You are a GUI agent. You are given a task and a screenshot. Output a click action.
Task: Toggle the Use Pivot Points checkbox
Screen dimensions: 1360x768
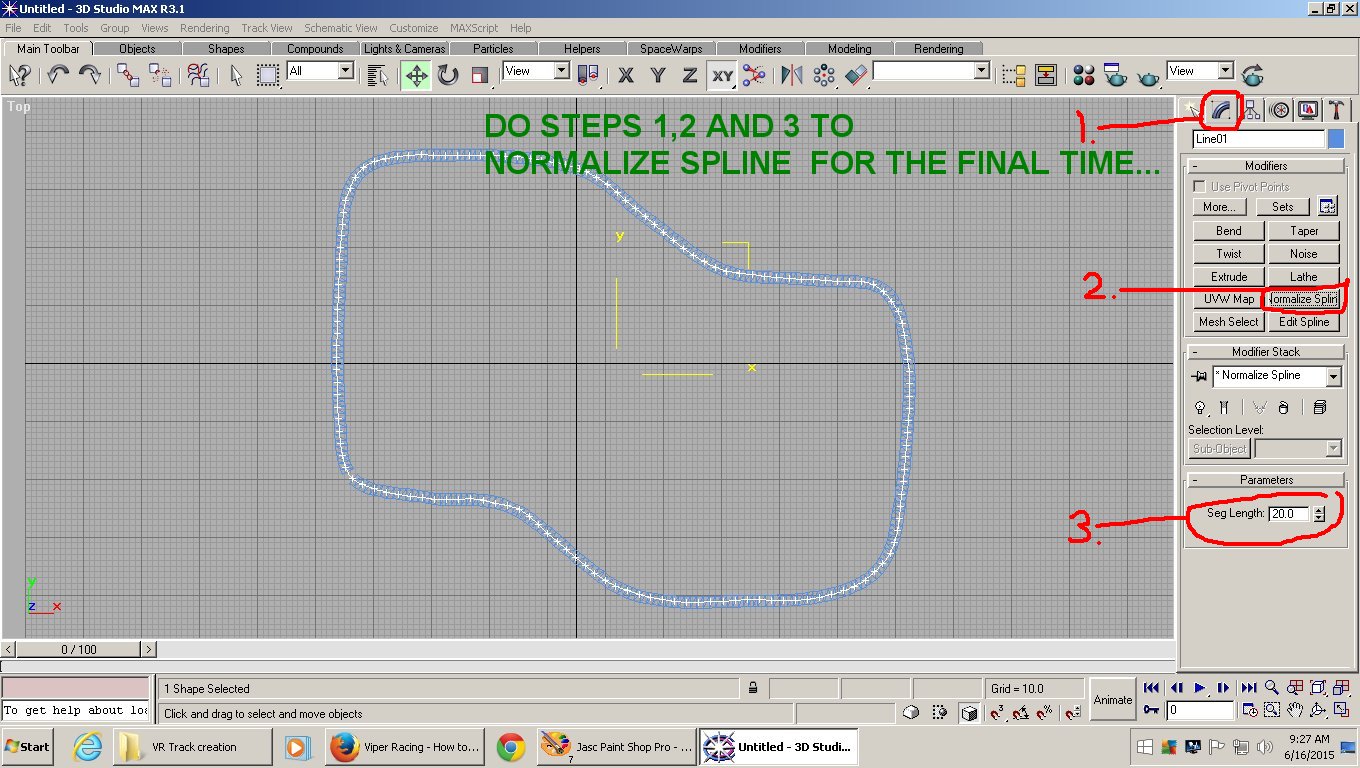point(1199,187)
